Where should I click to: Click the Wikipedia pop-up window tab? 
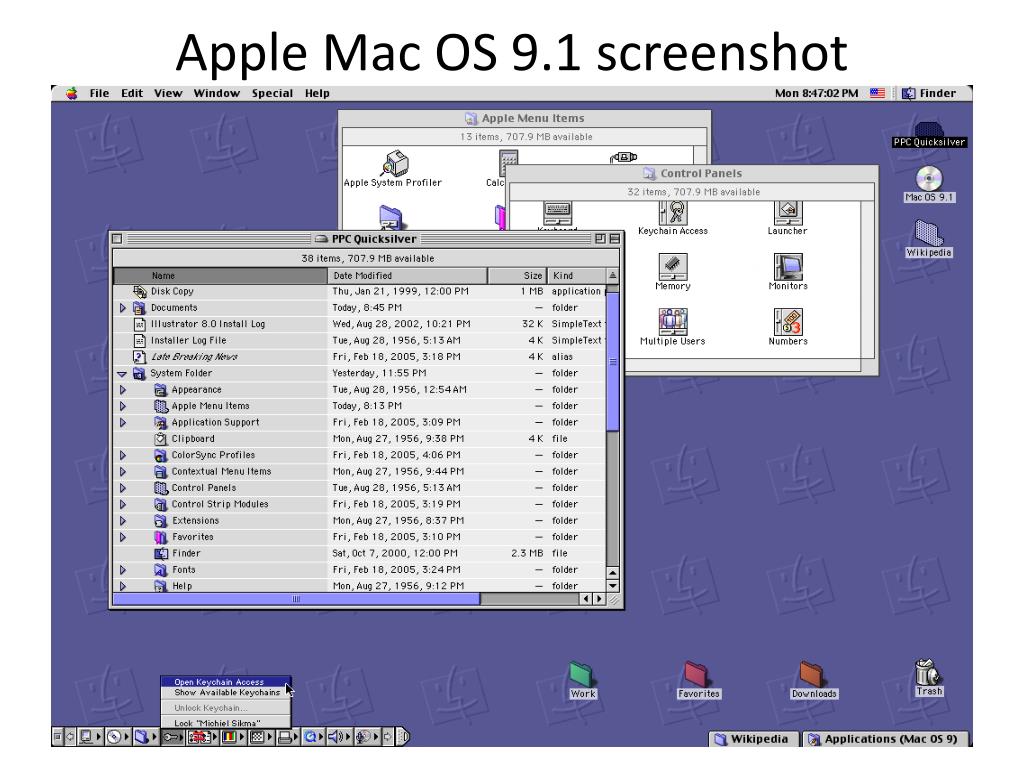753,739
